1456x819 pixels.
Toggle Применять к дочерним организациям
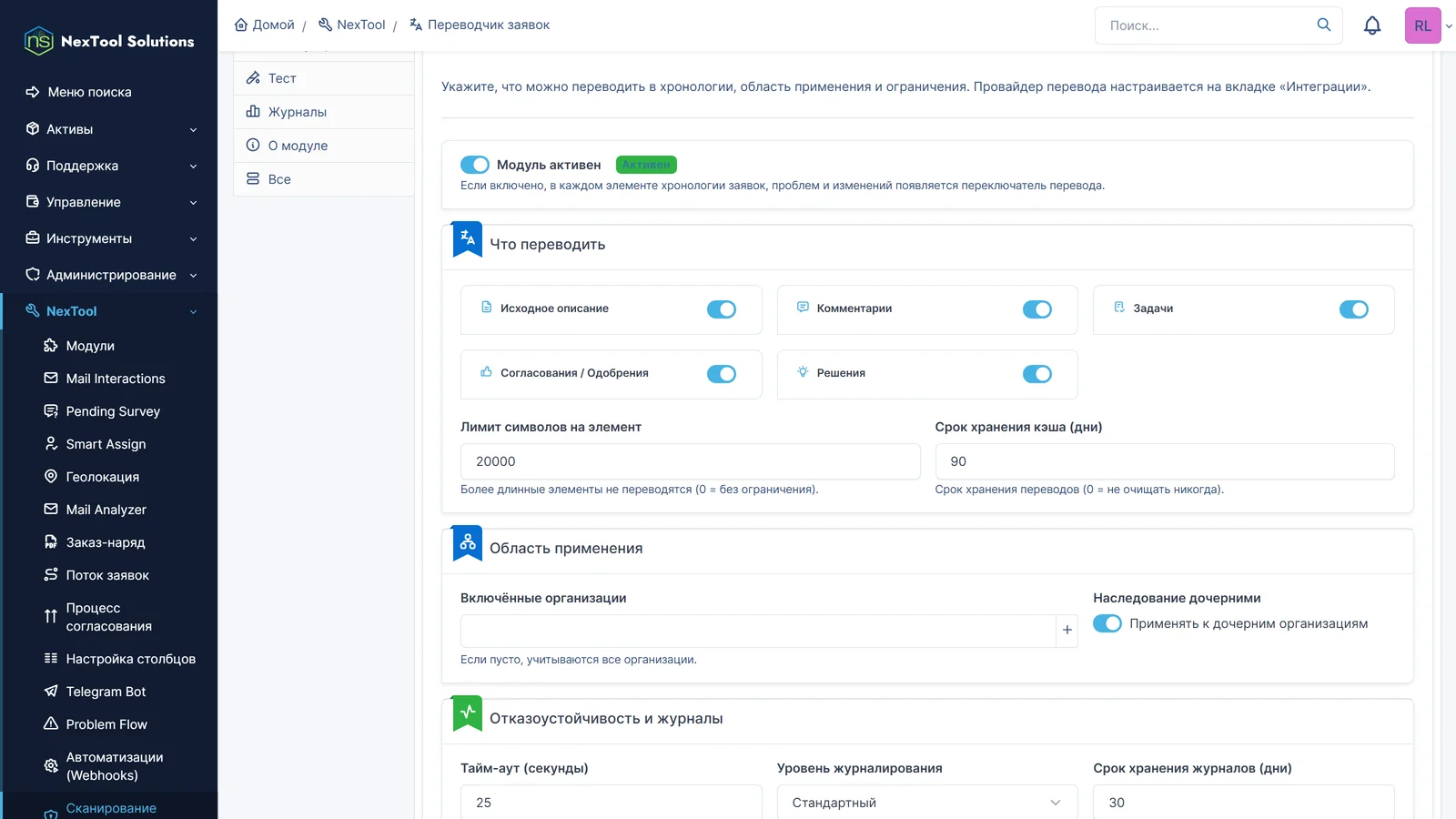pos(1107,623)
